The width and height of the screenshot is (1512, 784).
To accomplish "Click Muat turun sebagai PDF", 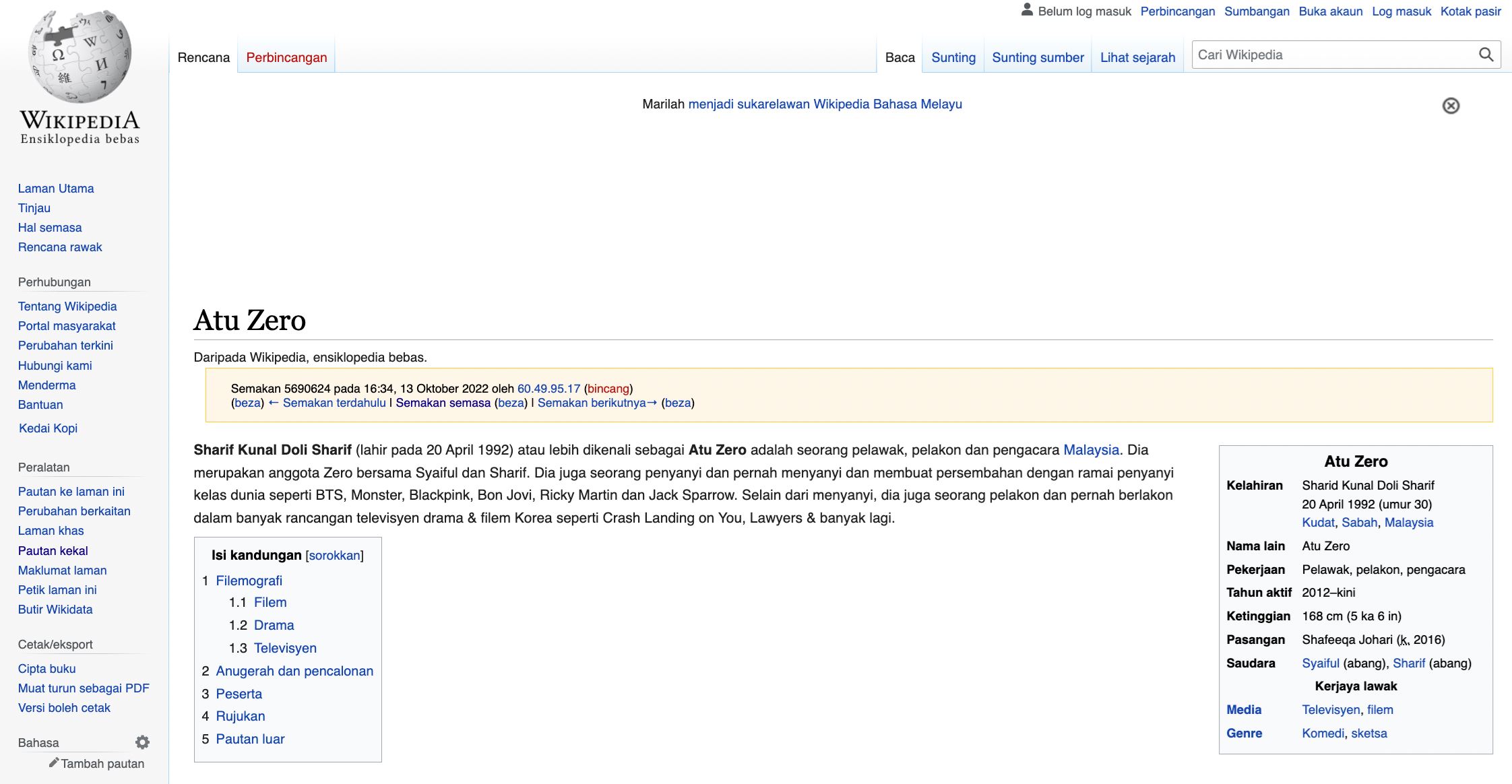I will click(84, 688).
